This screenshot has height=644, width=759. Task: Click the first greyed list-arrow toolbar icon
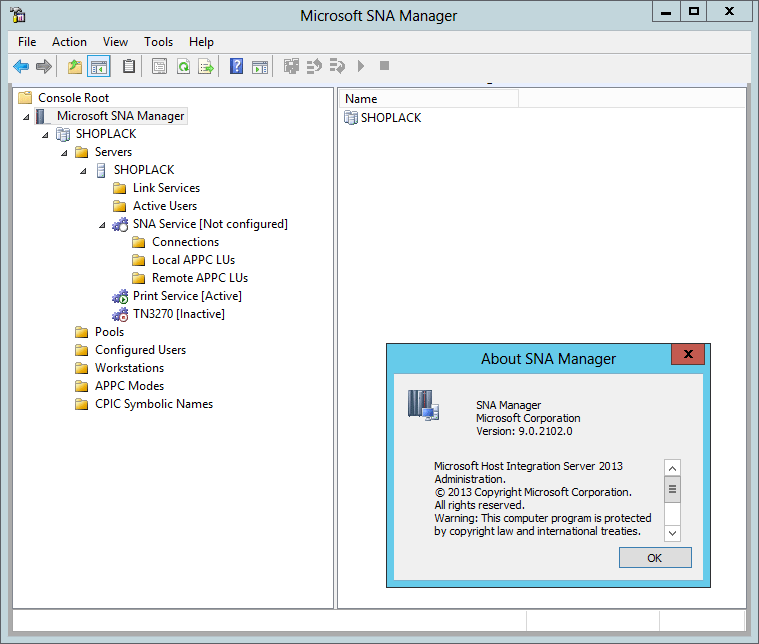314,66
